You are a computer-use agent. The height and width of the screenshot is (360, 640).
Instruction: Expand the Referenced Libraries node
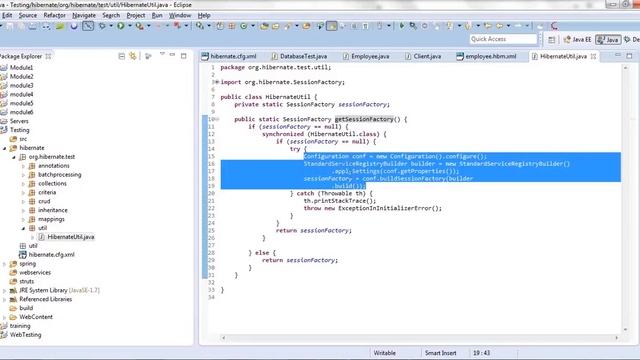click(5, 300)
